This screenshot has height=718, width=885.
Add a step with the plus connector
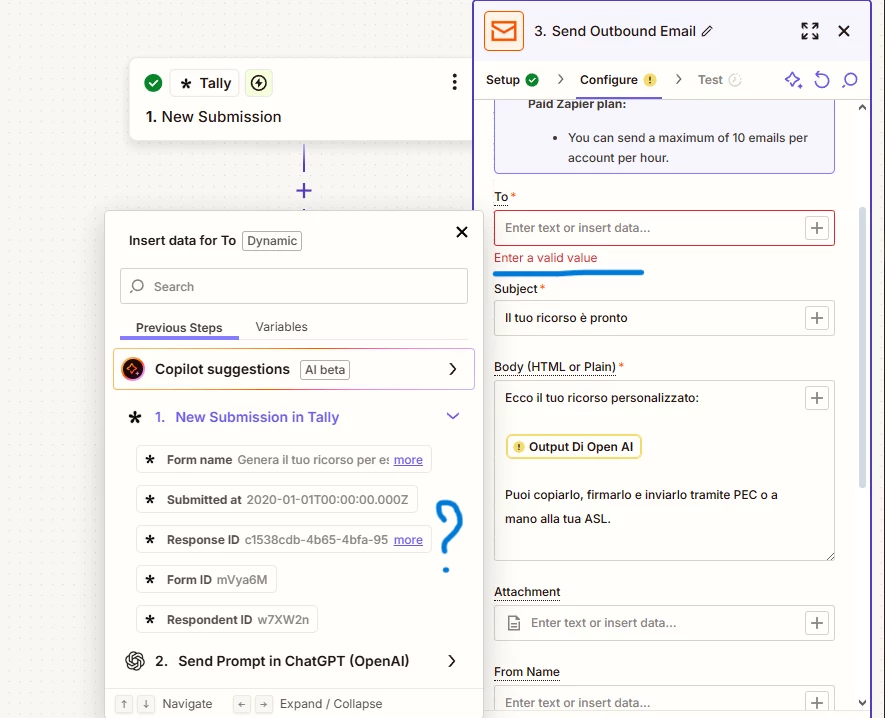[304, 191]
